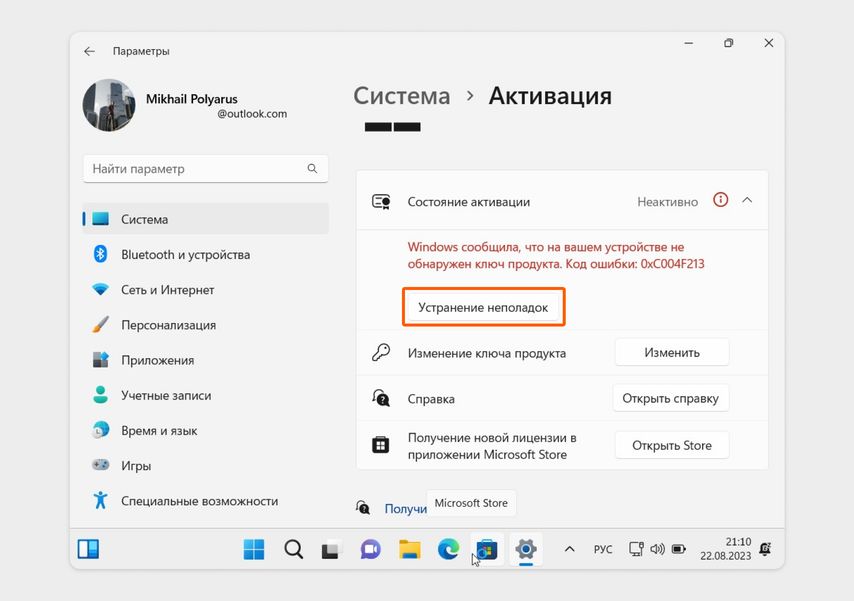Click the battery tray icon
The image size is (854, 601).
point(679,549)
